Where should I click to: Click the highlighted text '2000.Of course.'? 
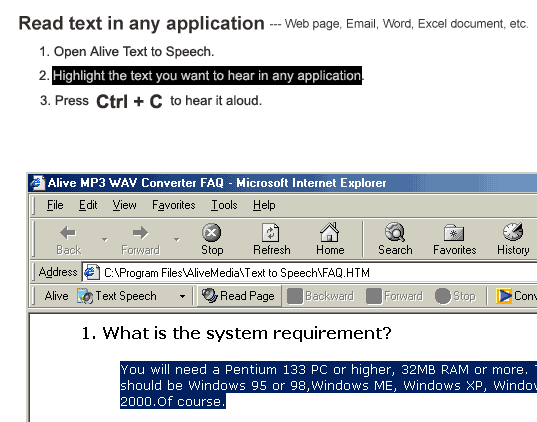click(173, 401)
